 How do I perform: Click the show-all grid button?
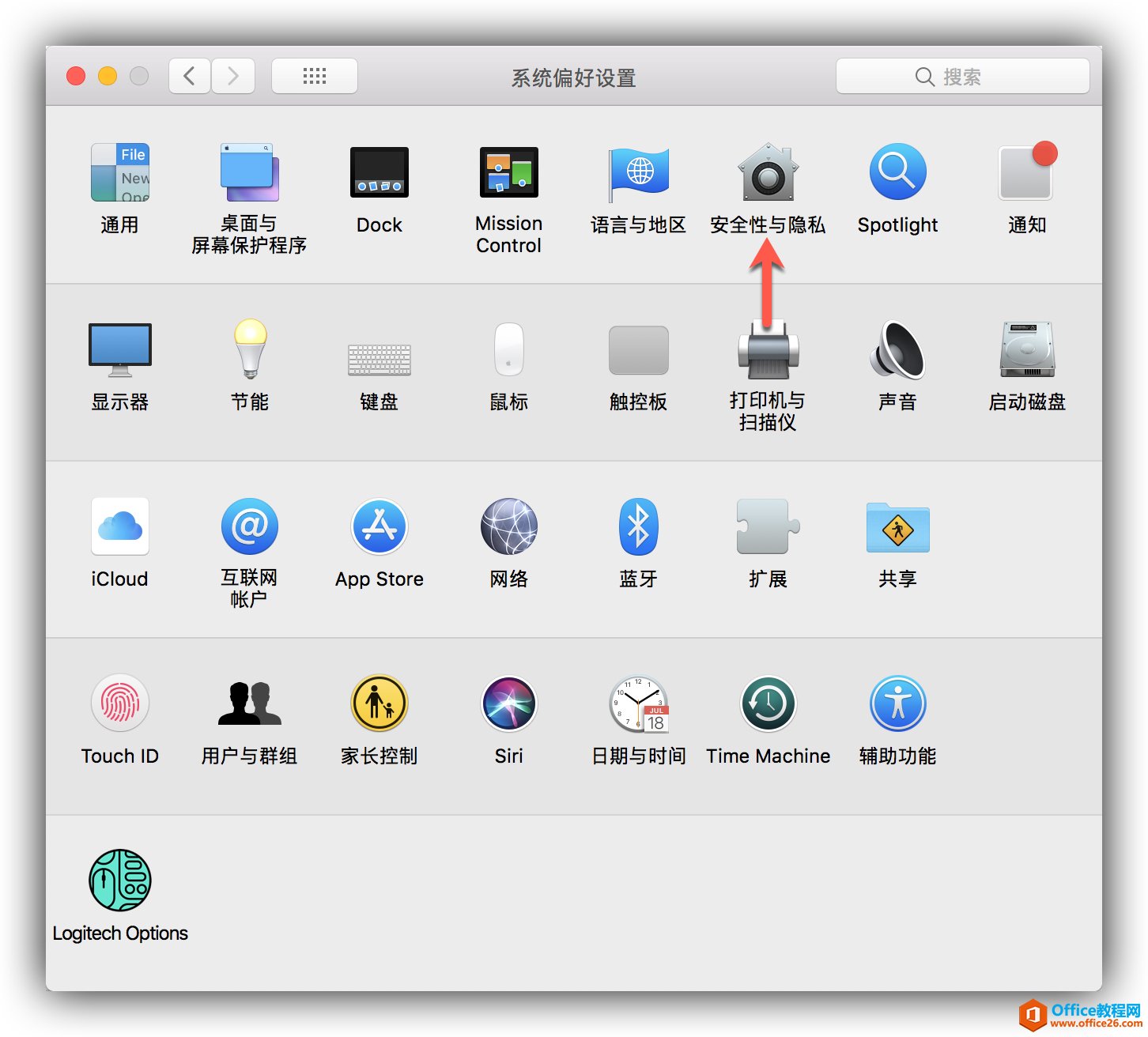click(x=315, y=76)
